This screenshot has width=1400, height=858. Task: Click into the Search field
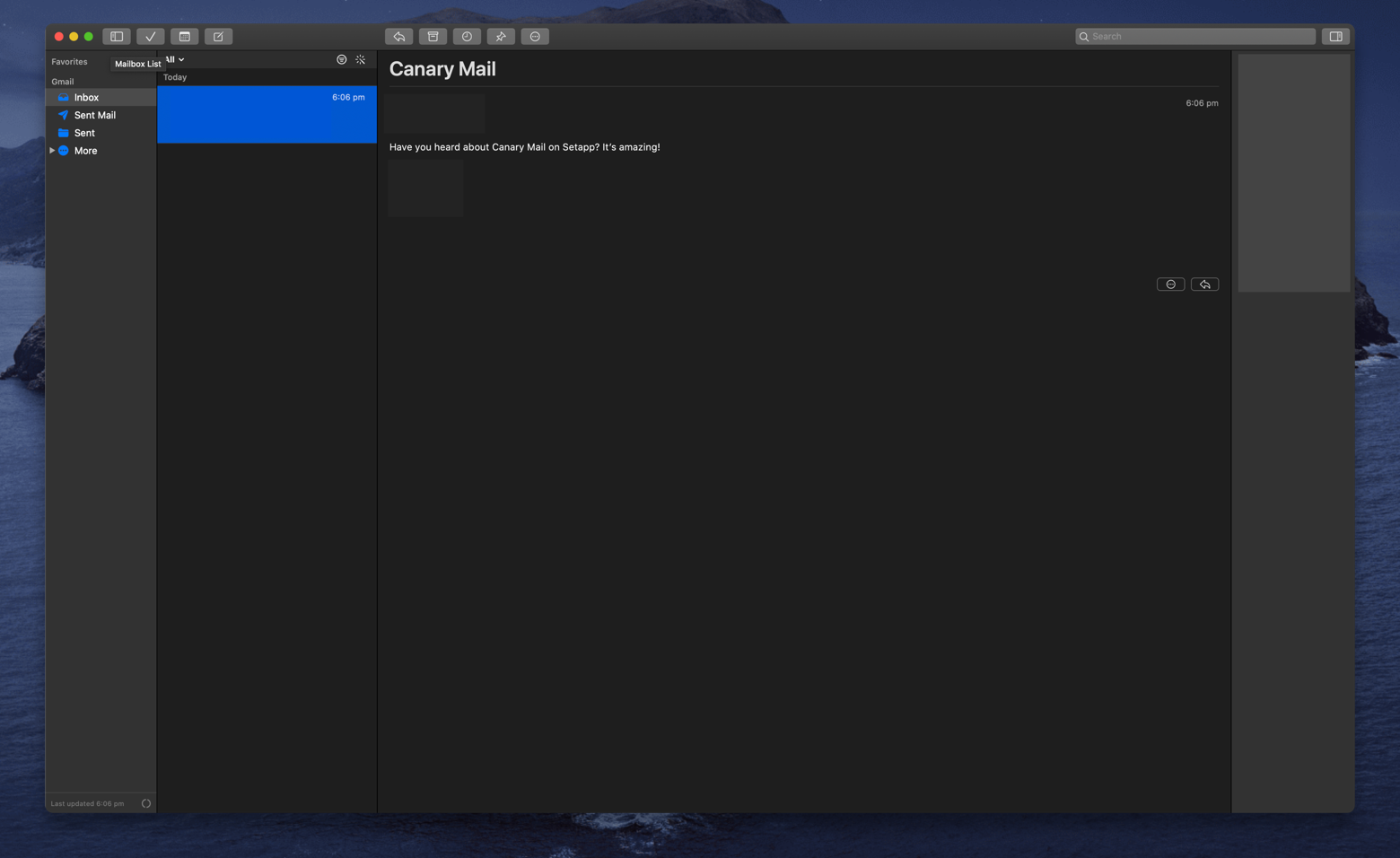[x=1195, y=37]
